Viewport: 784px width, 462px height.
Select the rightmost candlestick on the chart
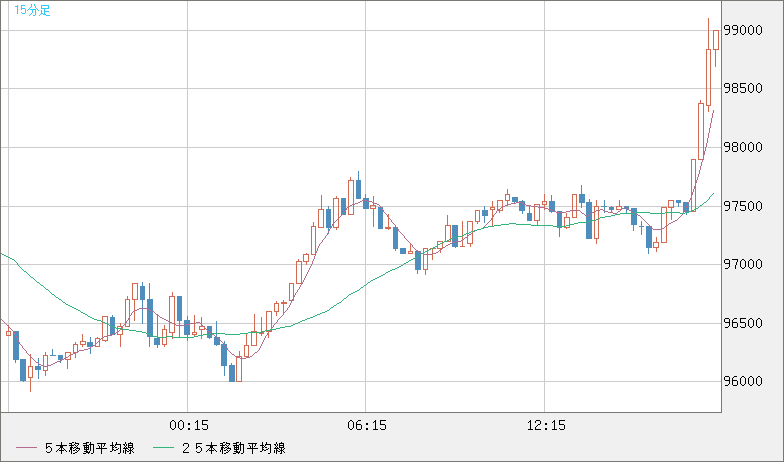tap(716, 40)
